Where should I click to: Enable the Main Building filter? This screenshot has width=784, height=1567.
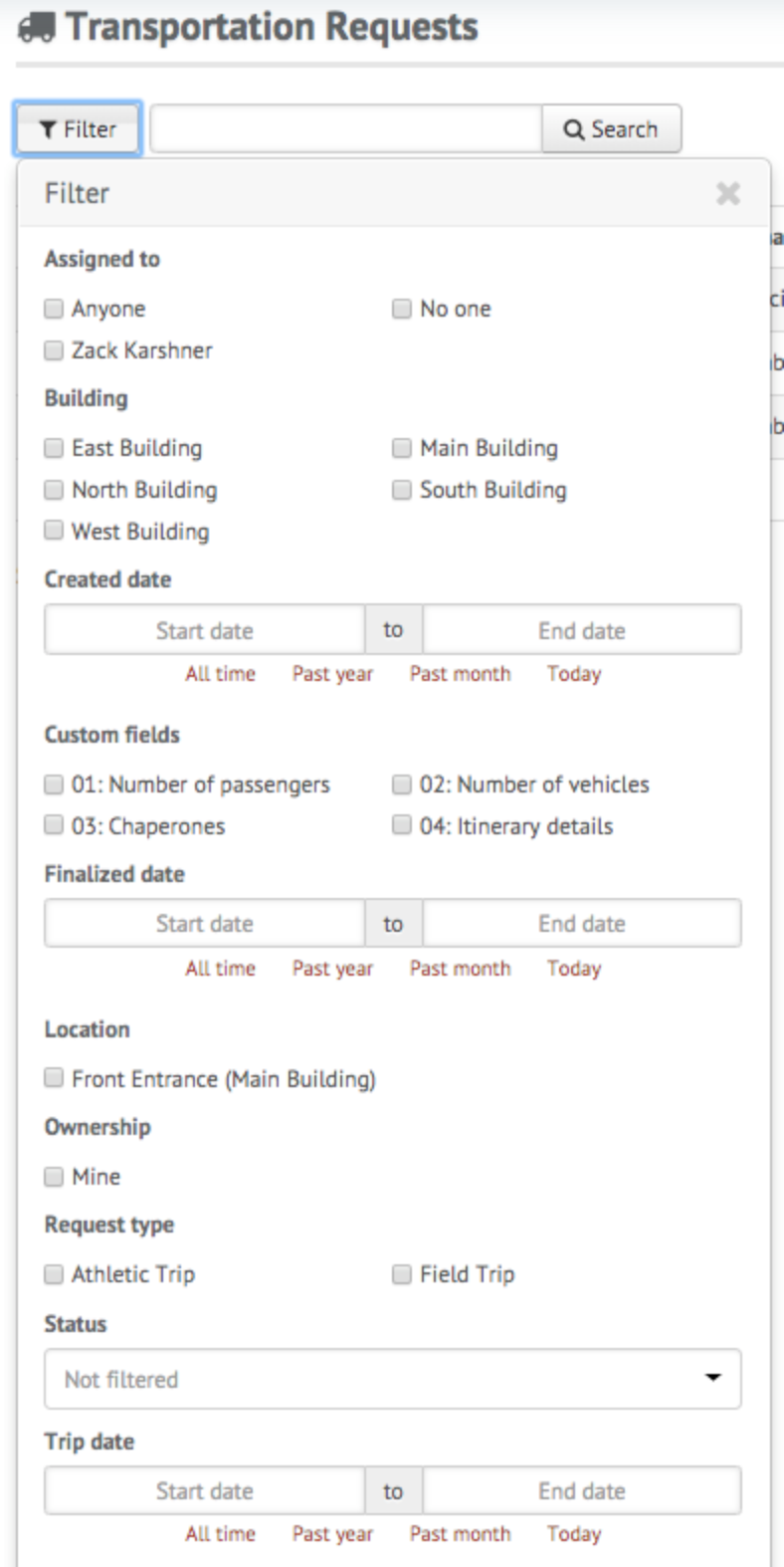tap(402, 448)
